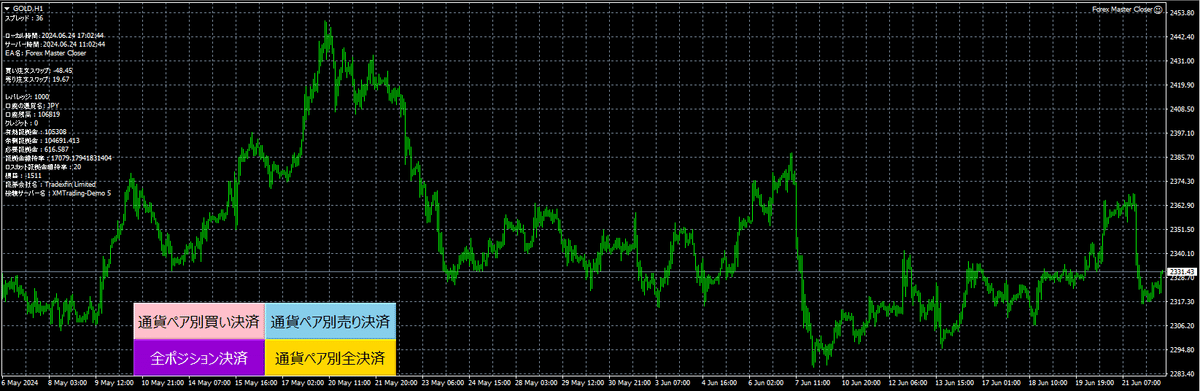Click the ローカル時間 2024.06.24 17:02:44 line
The height and width of the screenshot is (391, 1200).
click(54, 35)
